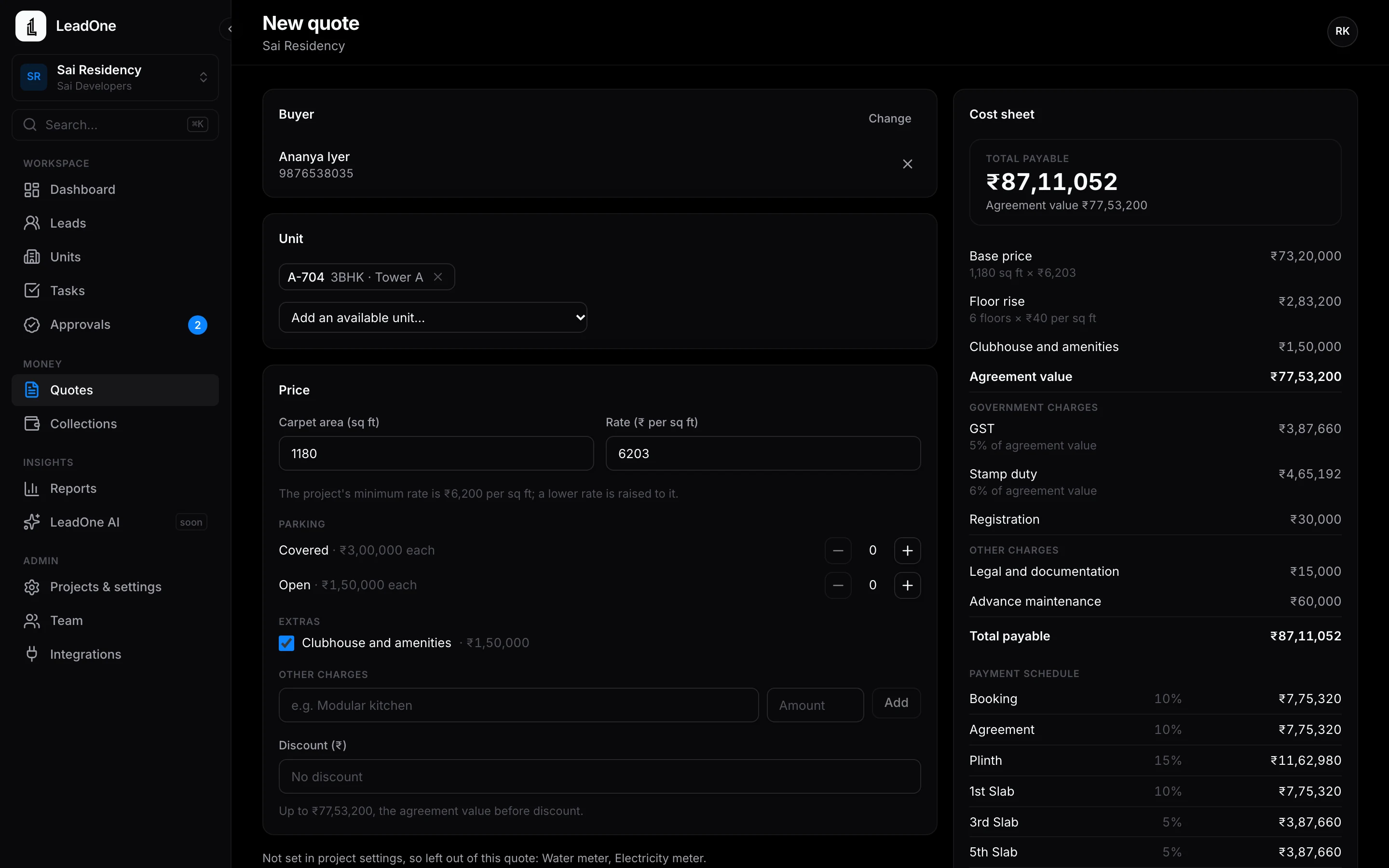Remove buyer Ananya Iyer with X
Viewport: 1389px width, 868px height.
pos(907,164)
